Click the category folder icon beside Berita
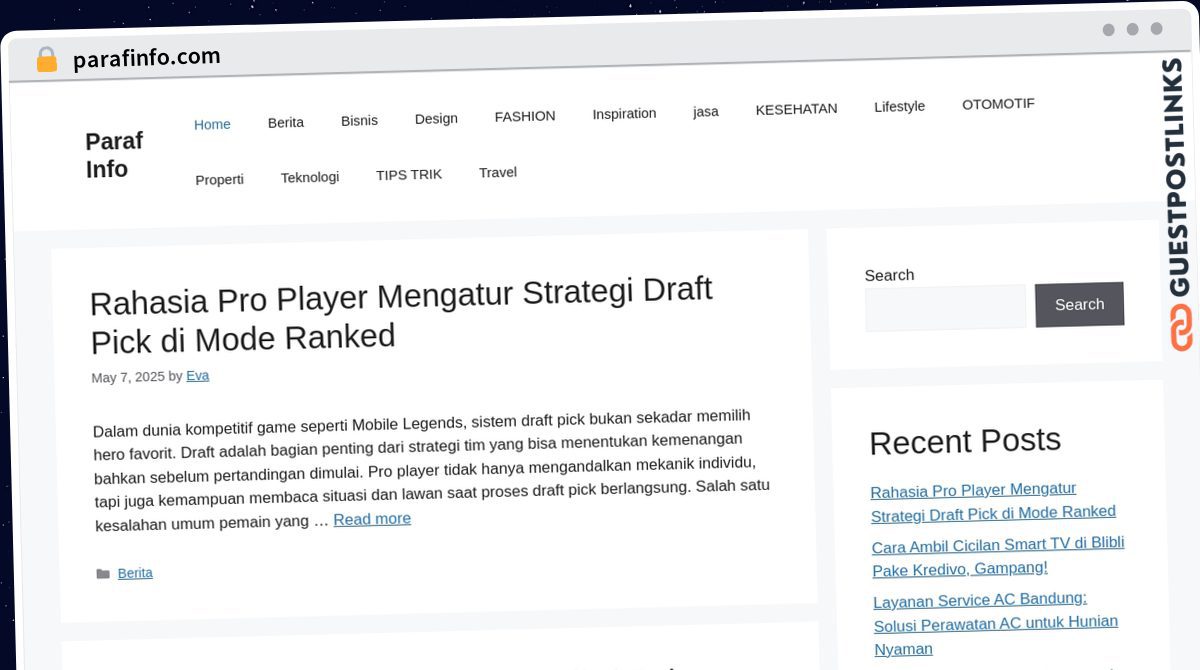This screenshot has height=670, width=1200. tap(104, 573)
